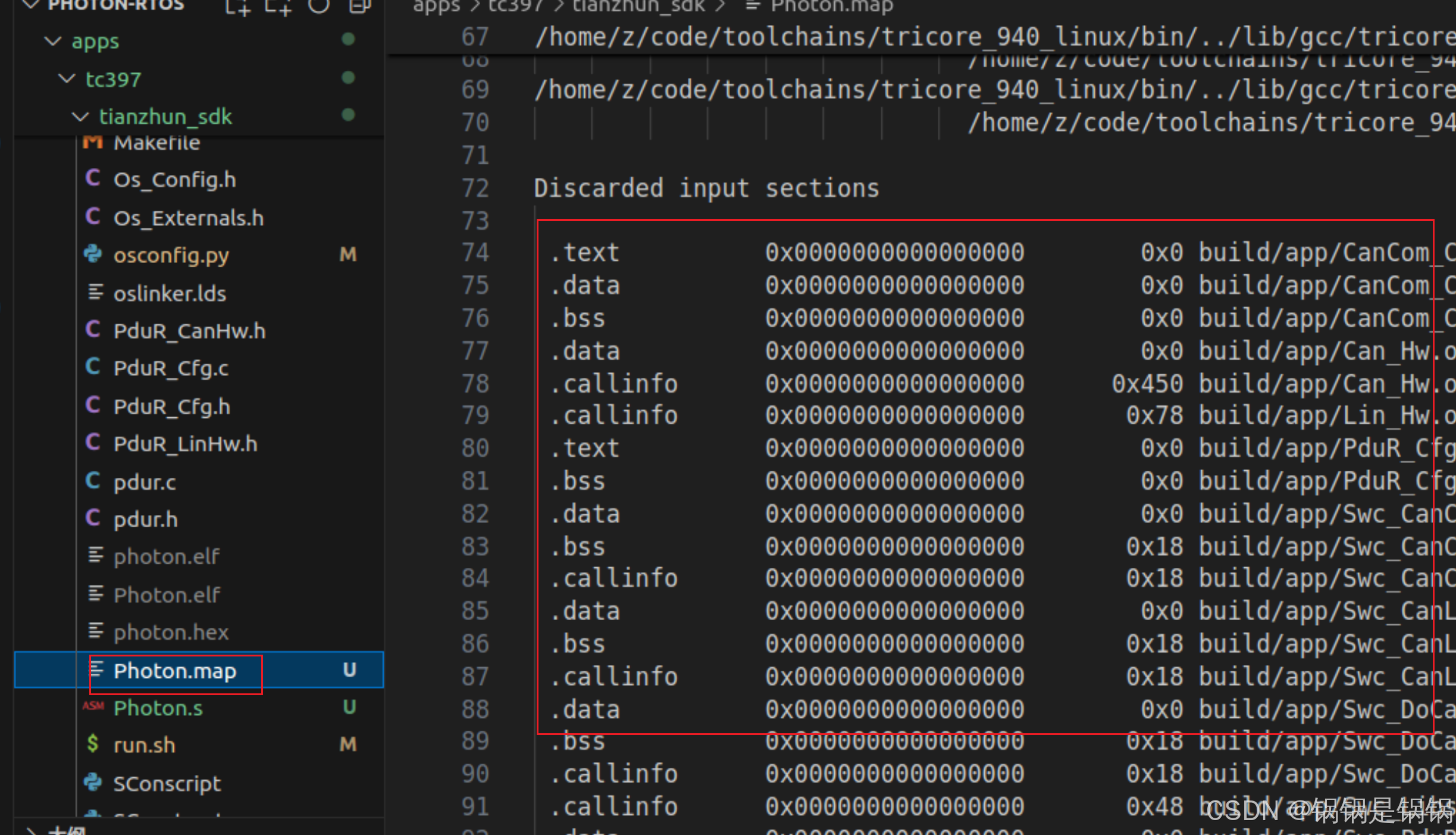Select Photon.map in file tree
The height and width of the screenshot is (835, 1456).
tap(175, 671)
